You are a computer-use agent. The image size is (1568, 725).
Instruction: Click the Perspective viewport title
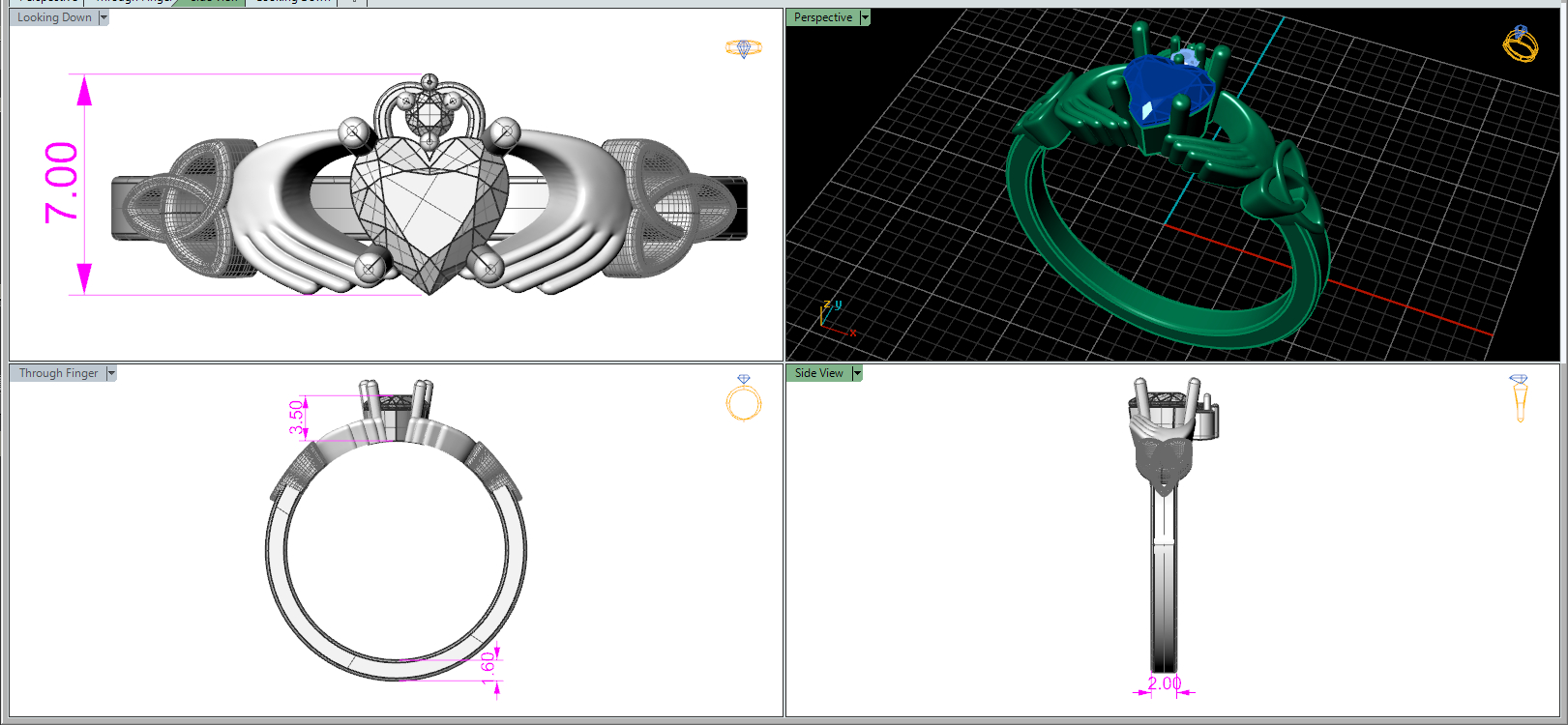[823, 17]
